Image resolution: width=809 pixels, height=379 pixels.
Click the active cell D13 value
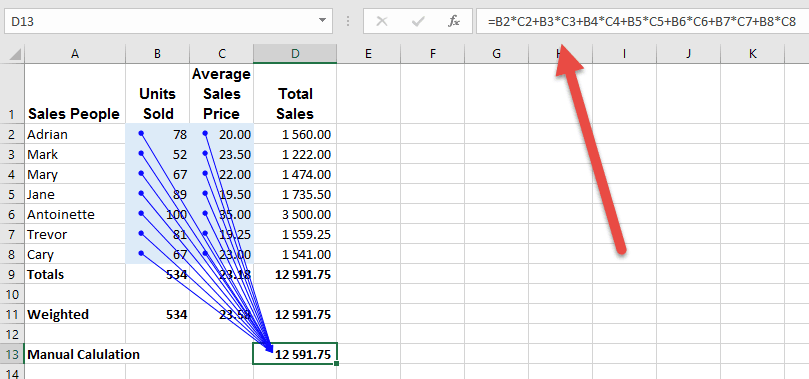pos(295,354)
